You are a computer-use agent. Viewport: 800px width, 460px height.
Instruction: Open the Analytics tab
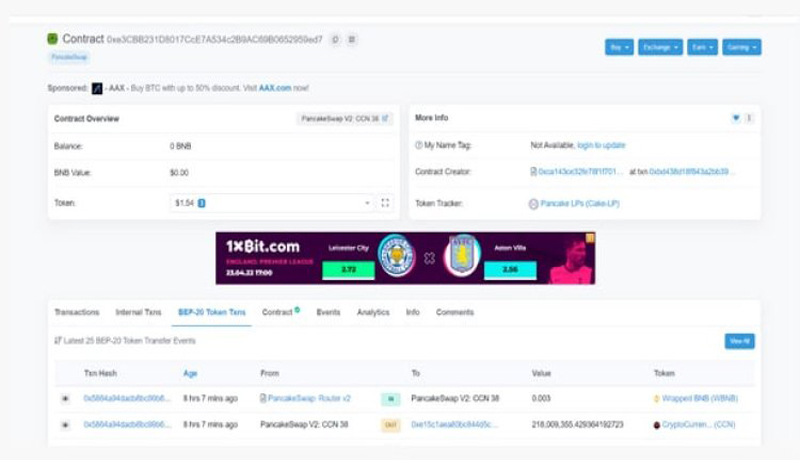(x=373, y=312)
